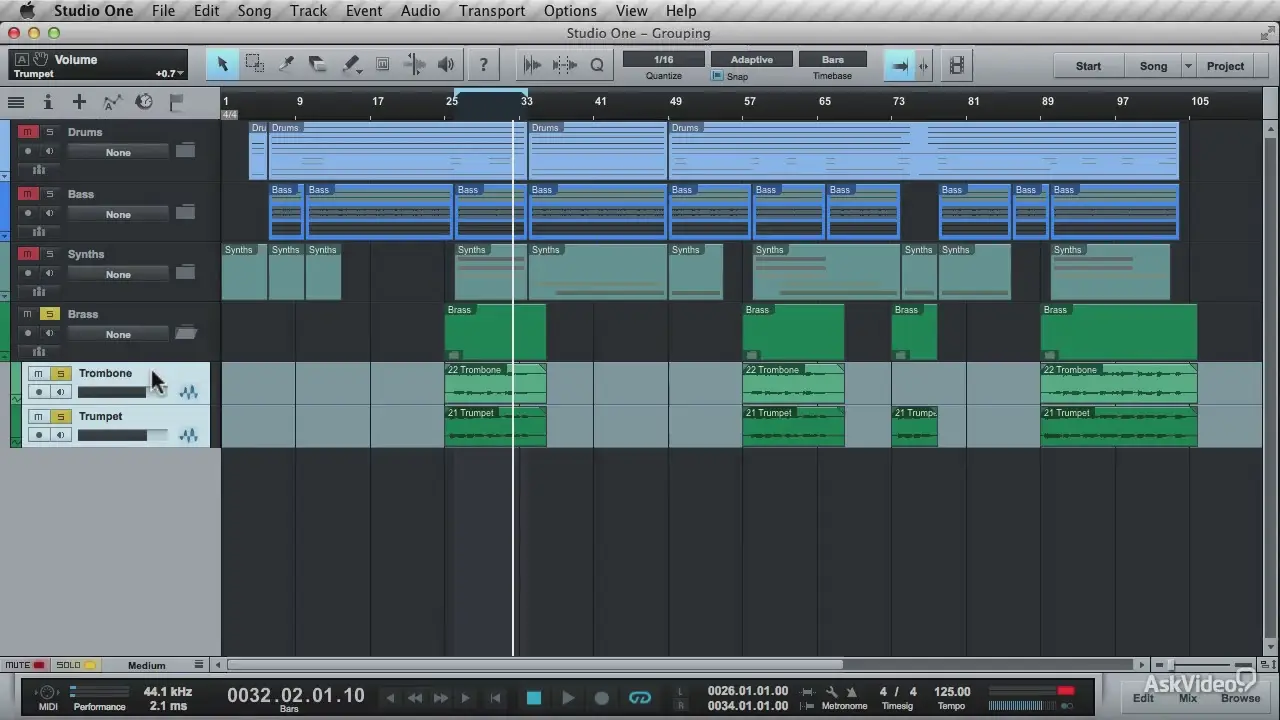The width and height of the screenshot is (1280, 720).
Task: Open Bass bus None dropdown
Action: pos(118,214)
